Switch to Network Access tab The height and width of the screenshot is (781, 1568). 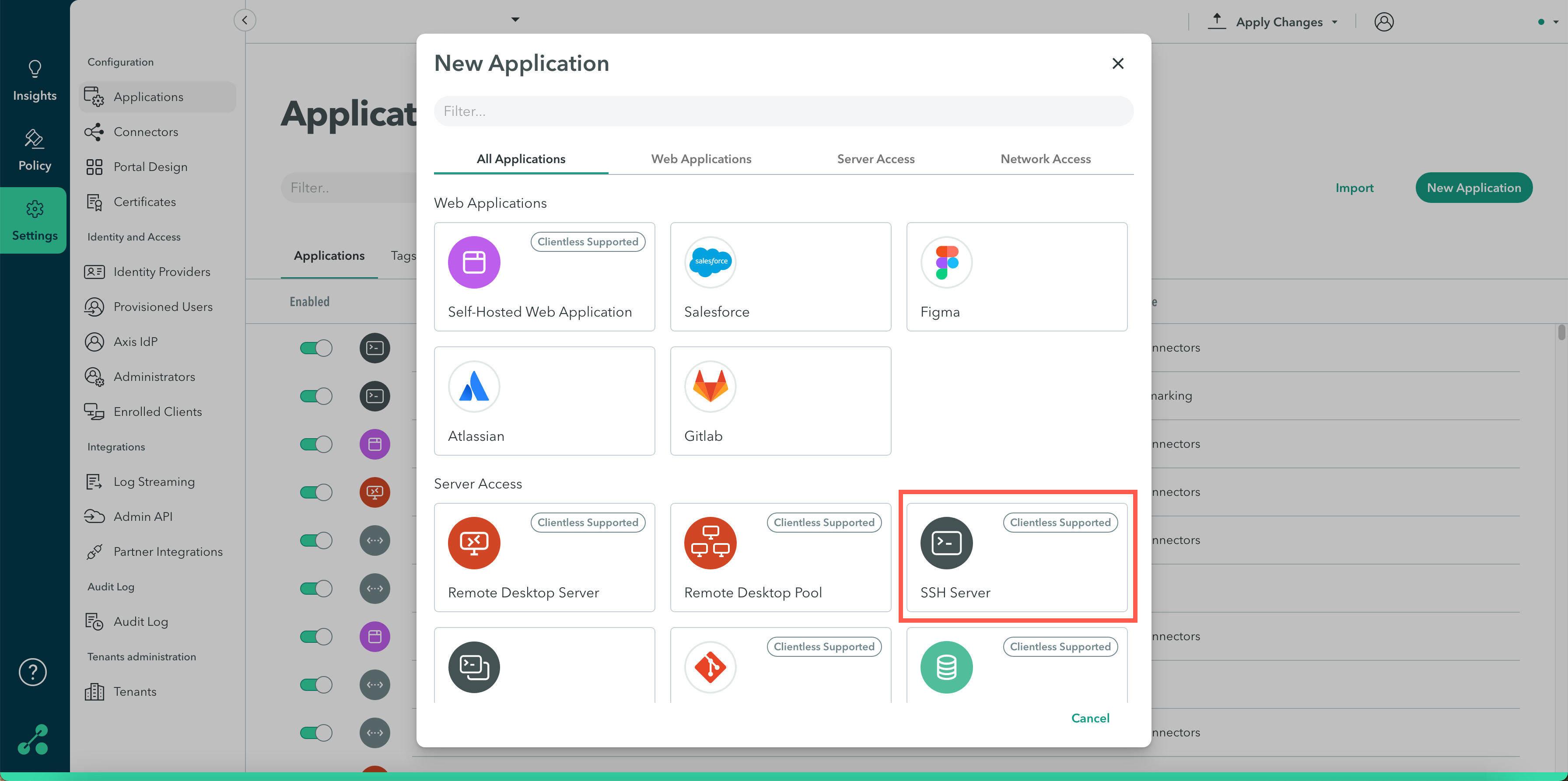[x=1045, y=159]
